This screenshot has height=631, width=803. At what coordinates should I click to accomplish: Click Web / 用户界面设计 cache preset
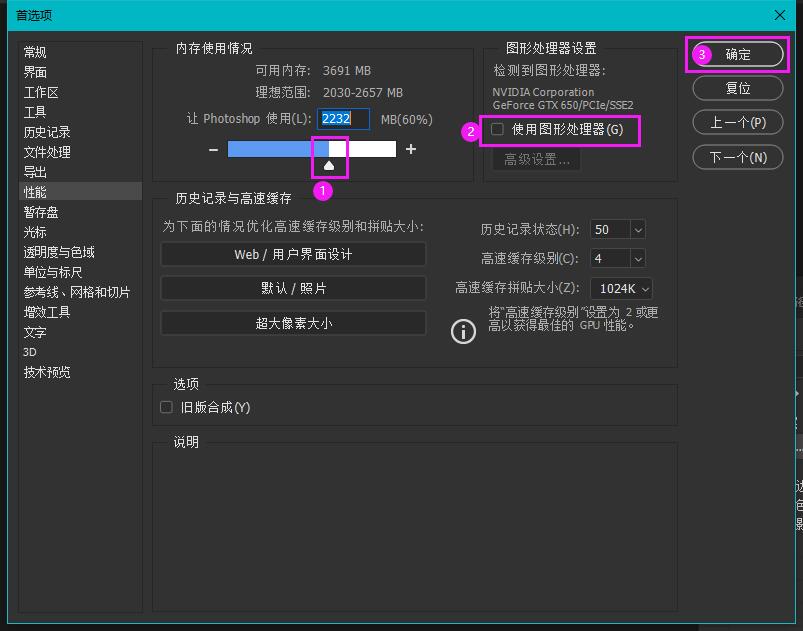click(x=293, y=255)
